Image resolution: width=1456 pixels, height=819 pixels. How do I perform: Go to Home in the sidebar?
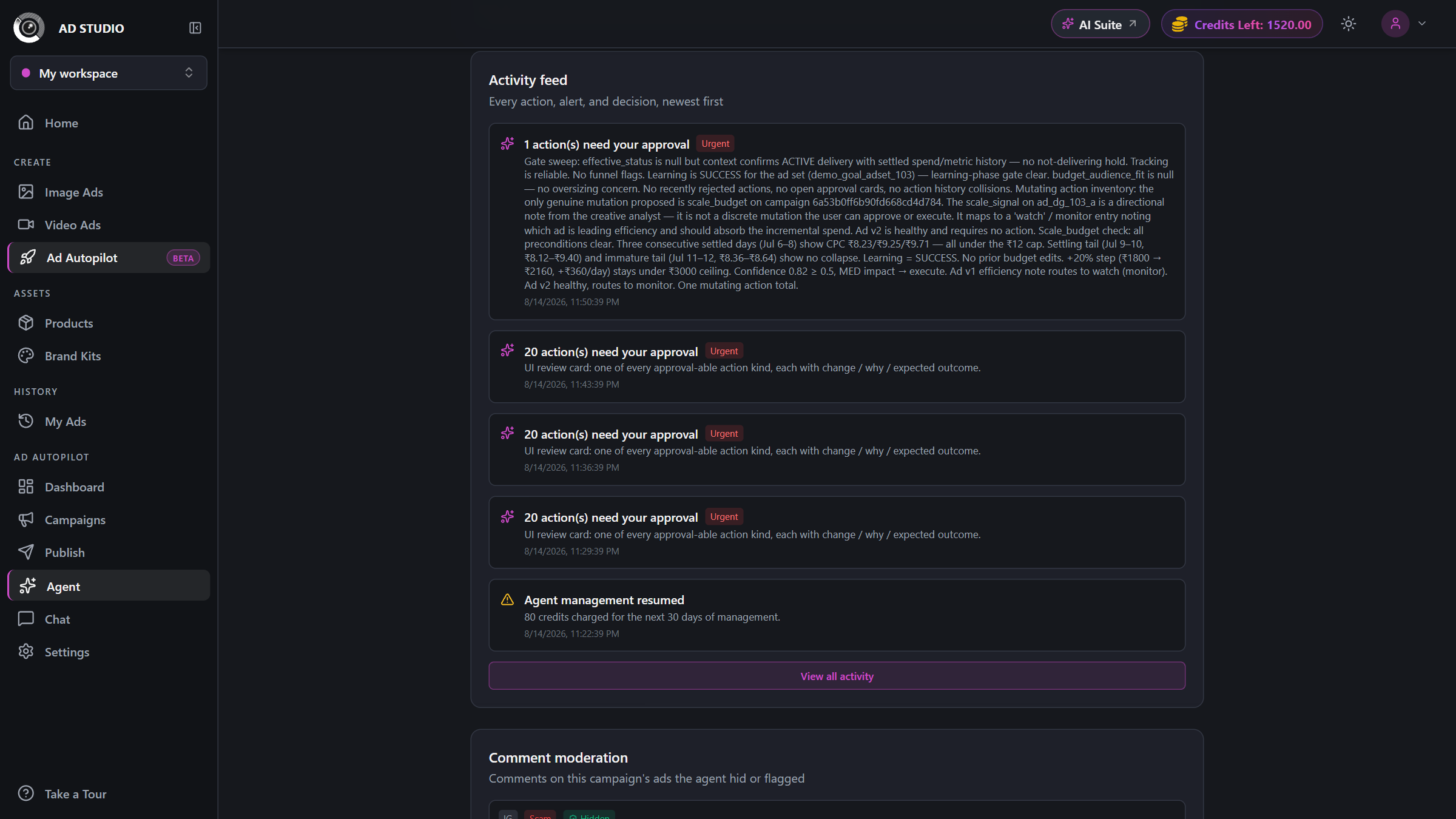109,123
